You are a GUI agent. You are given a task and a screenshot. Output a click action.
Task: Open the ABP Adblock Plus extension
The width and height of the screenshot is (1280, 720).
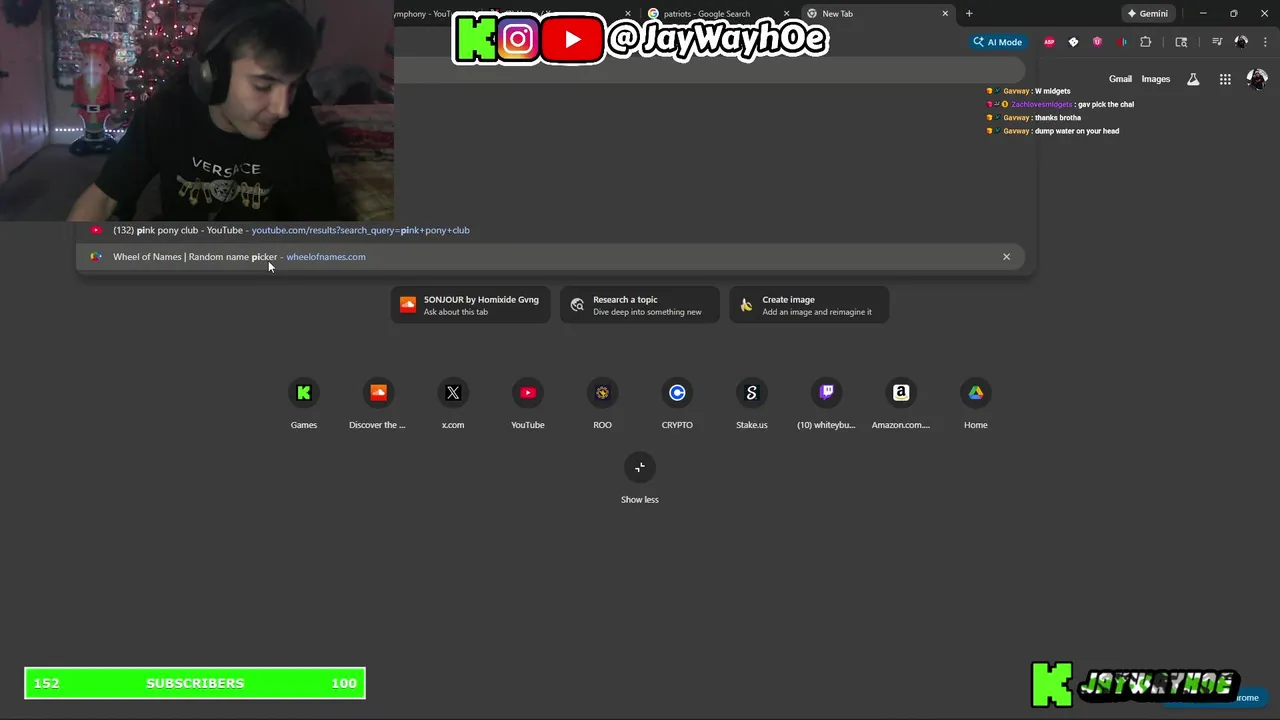tap(1049, 42)
